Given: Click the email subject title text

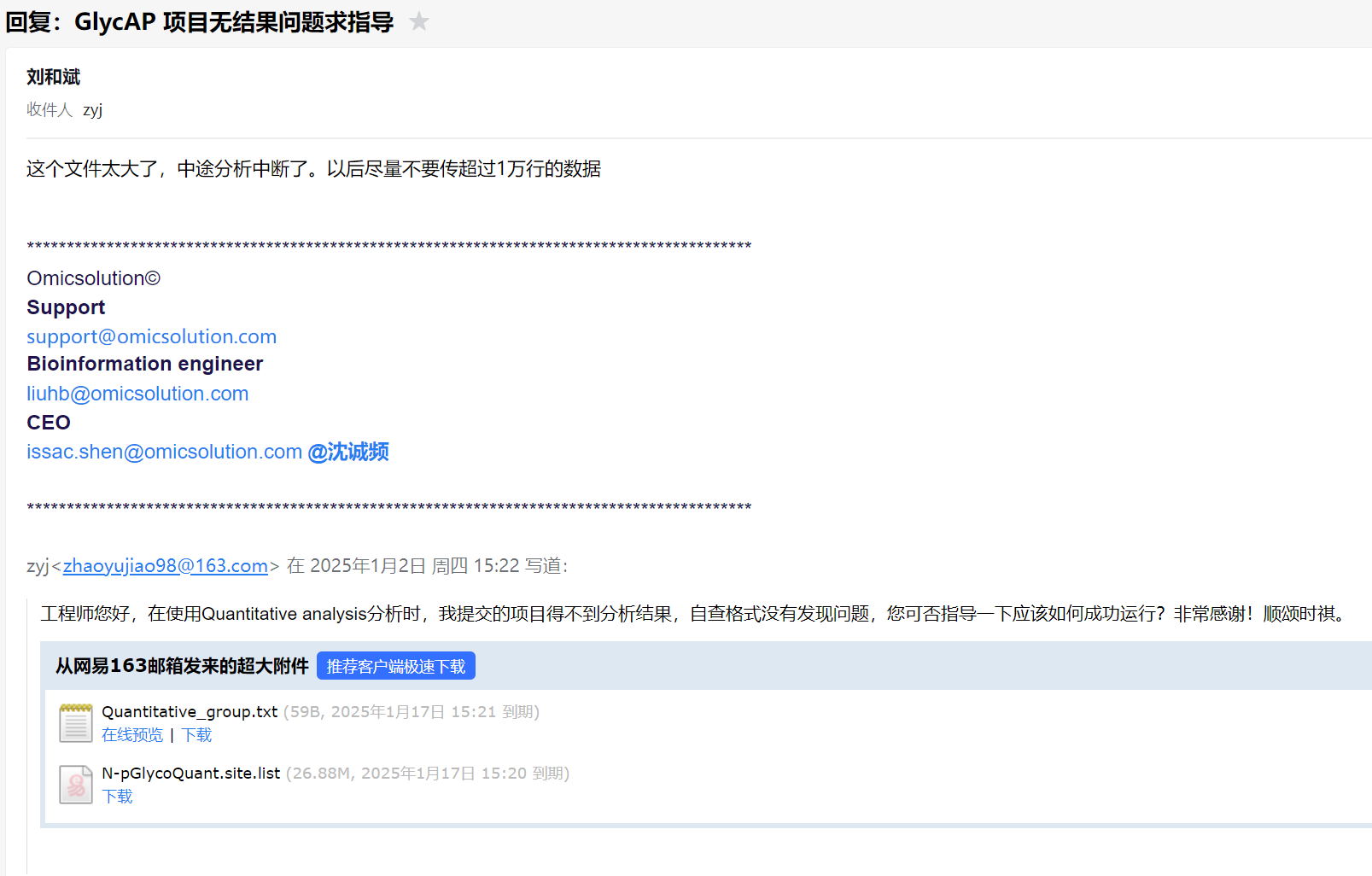Looking at the screenshot, I should click(x=200, y=22).
